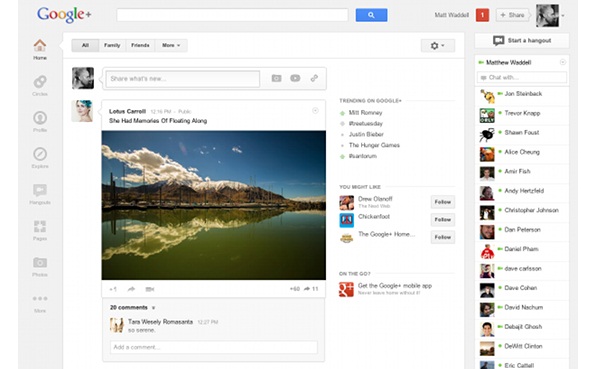This screenshot has width=600, height=369.
Task: Click Start a hangout button
Action: pos(522,41)
